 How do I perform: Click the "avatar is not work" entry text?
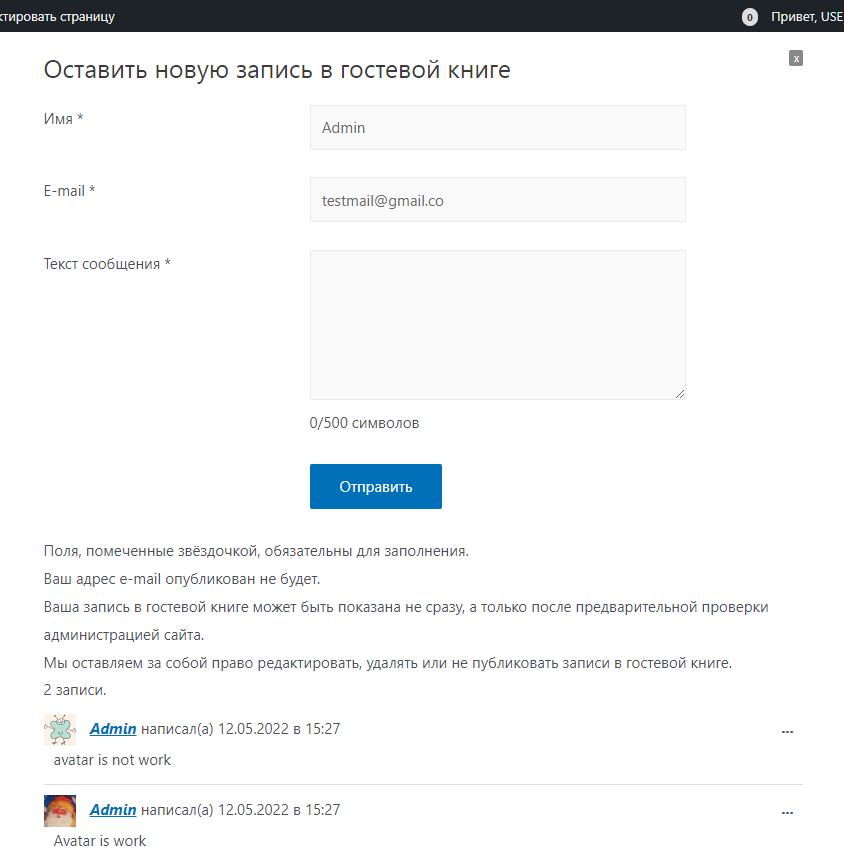click(112, 760)
